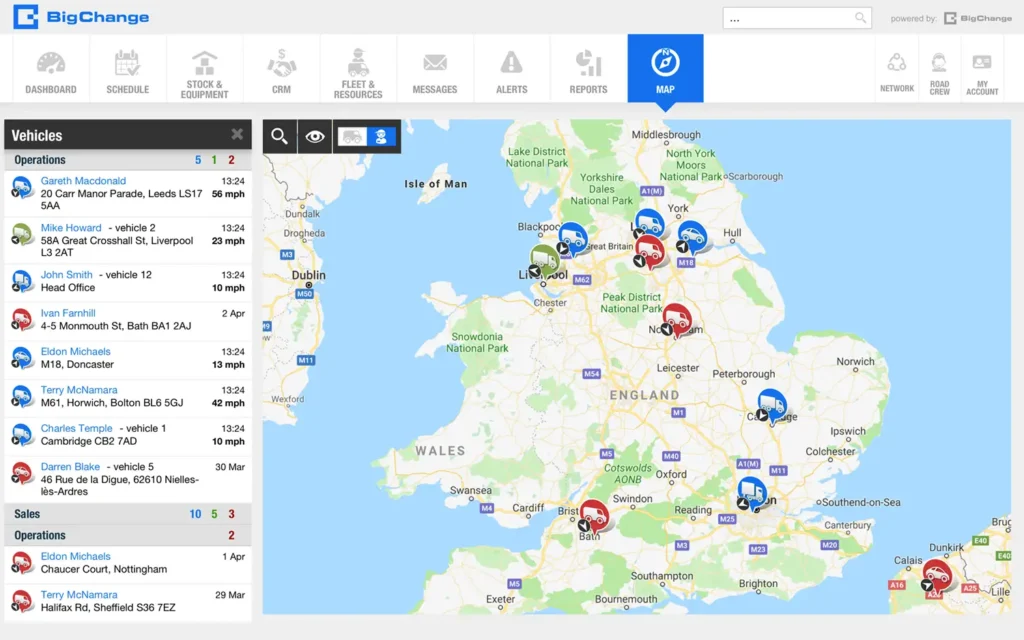This screenshot has width=1024, height=640.
Task: Open Darren Blake link
Action: [x=71, y=467]
